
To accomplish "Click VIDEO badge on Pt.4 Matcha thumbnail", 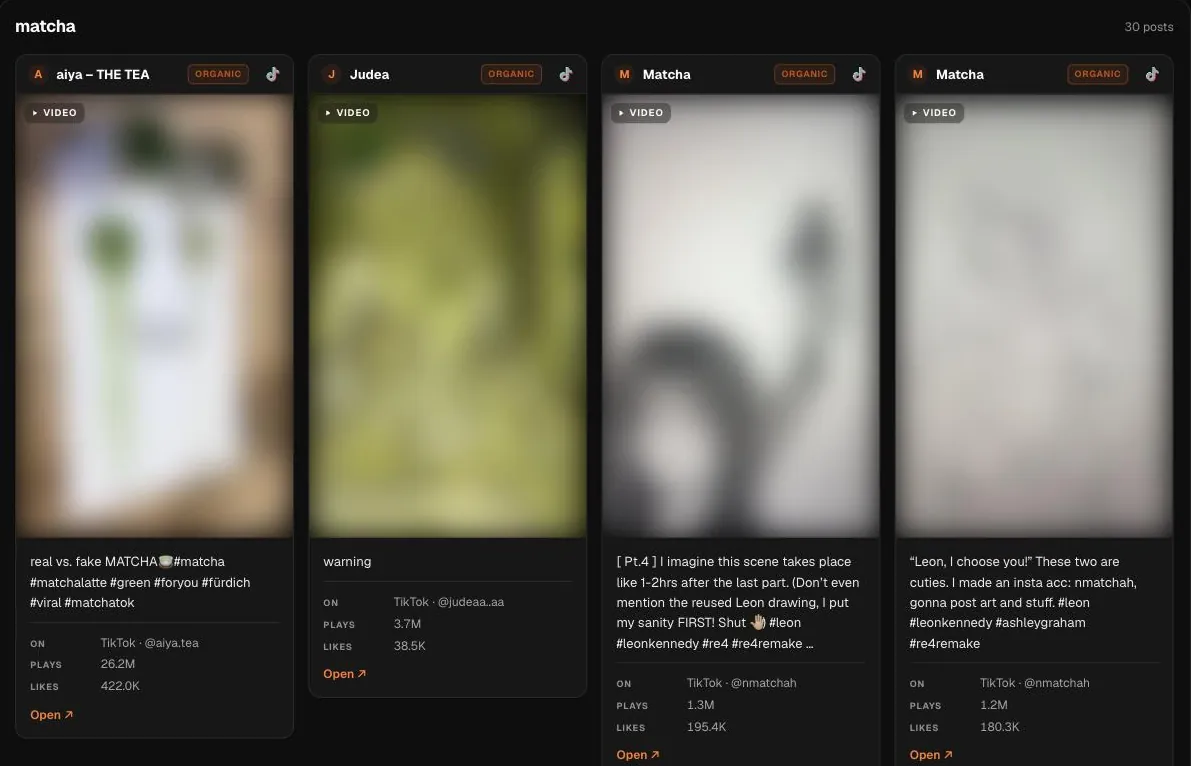I will (641, 112).
